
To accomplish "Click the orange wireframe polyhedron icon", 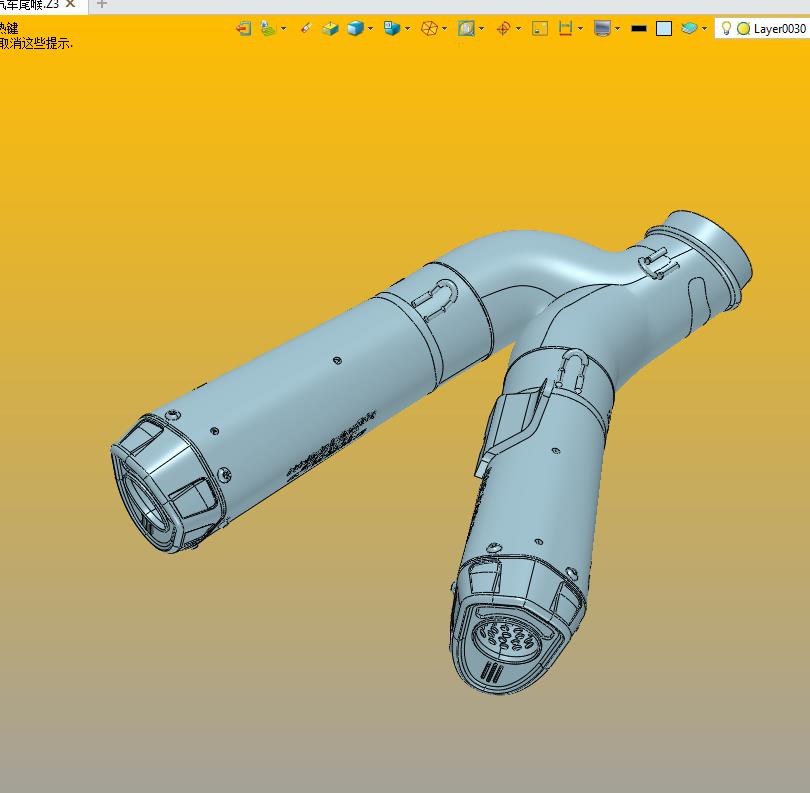I will 429,28.
